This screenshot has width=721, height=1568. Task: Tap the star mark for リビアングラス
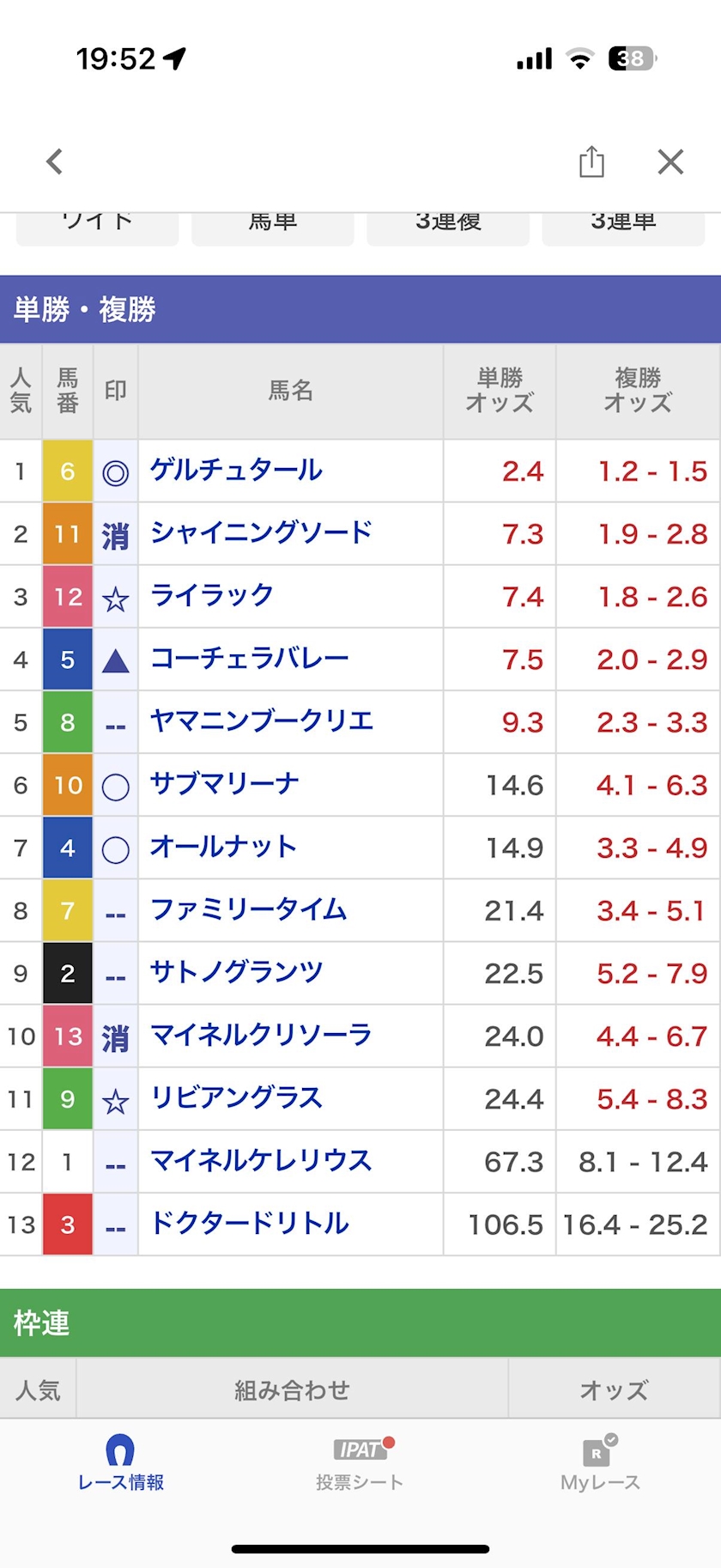click(116, 1101)
